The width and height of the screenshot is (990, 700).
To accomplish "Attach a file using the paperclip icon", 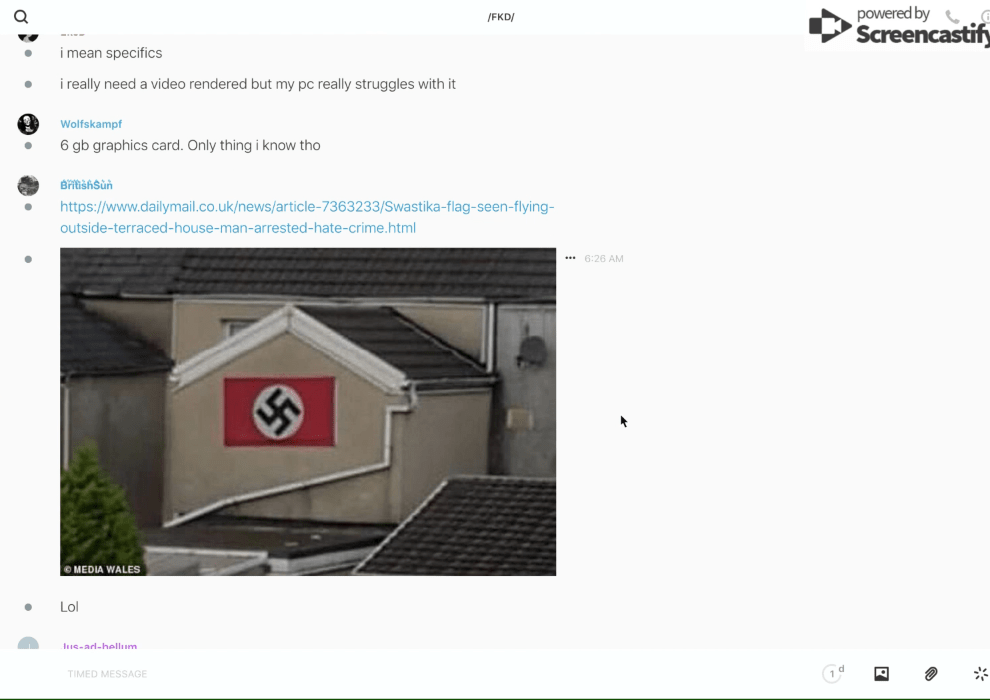I will [931, 674].
